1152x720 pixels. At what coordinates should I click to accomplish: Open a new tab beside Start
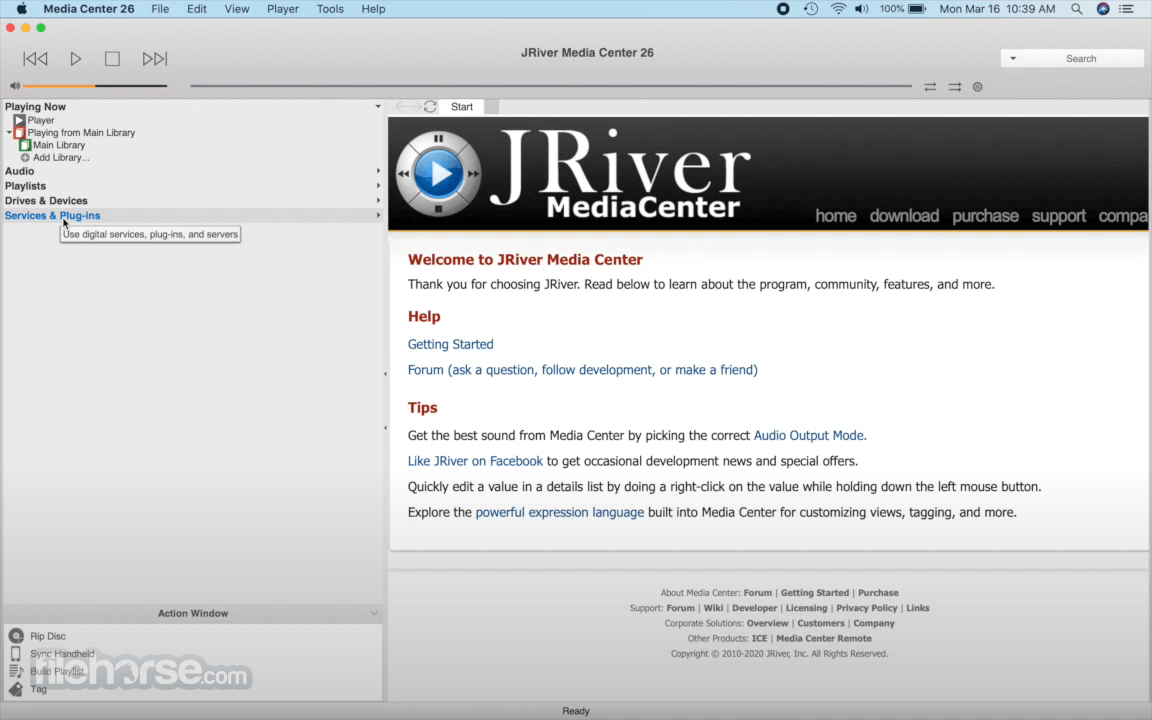pos(492,107)
